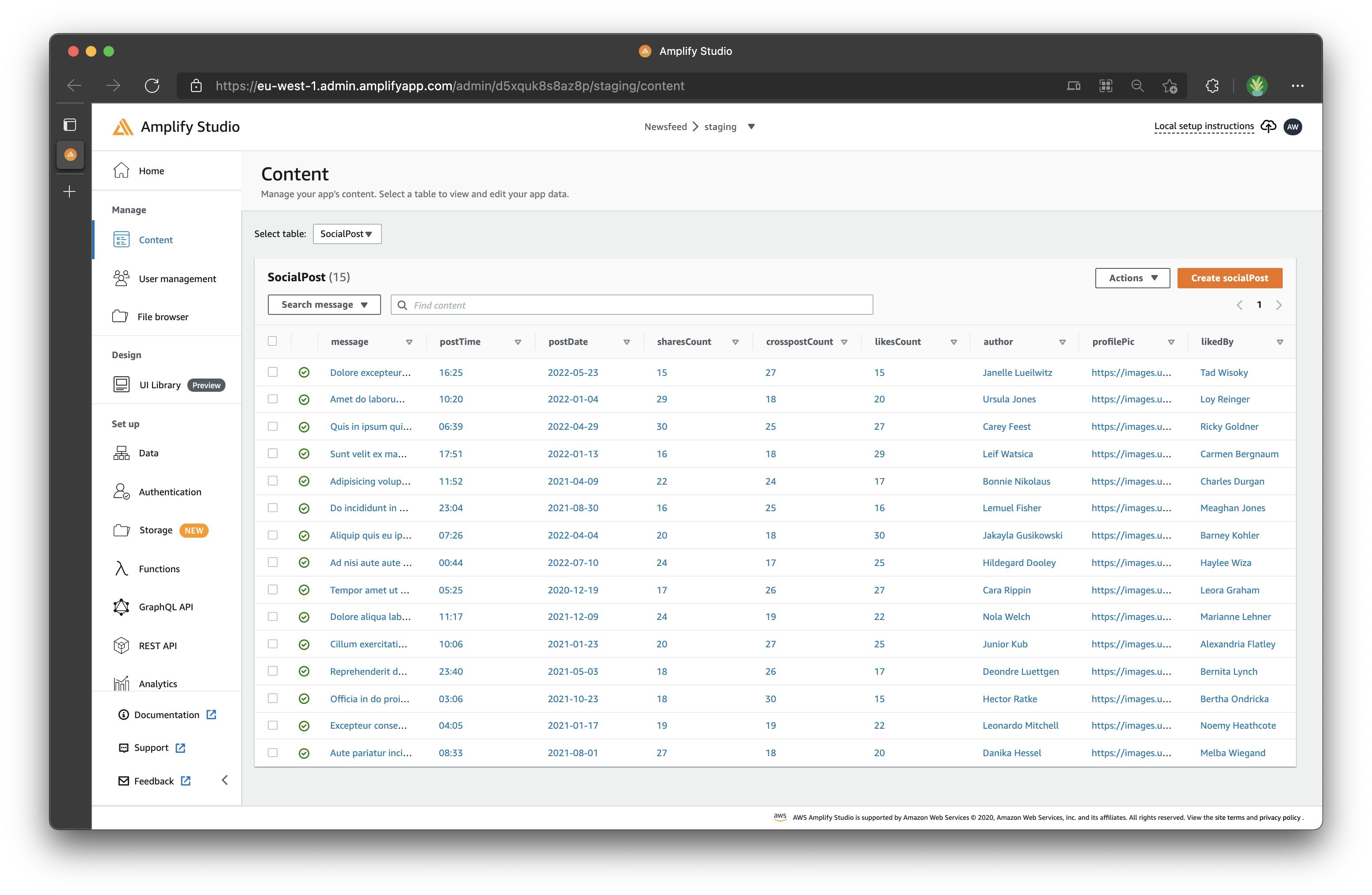Screen dimensions: 1372x895
Task: Click the Create socialPost button
Action: [x=1230, y=278]
